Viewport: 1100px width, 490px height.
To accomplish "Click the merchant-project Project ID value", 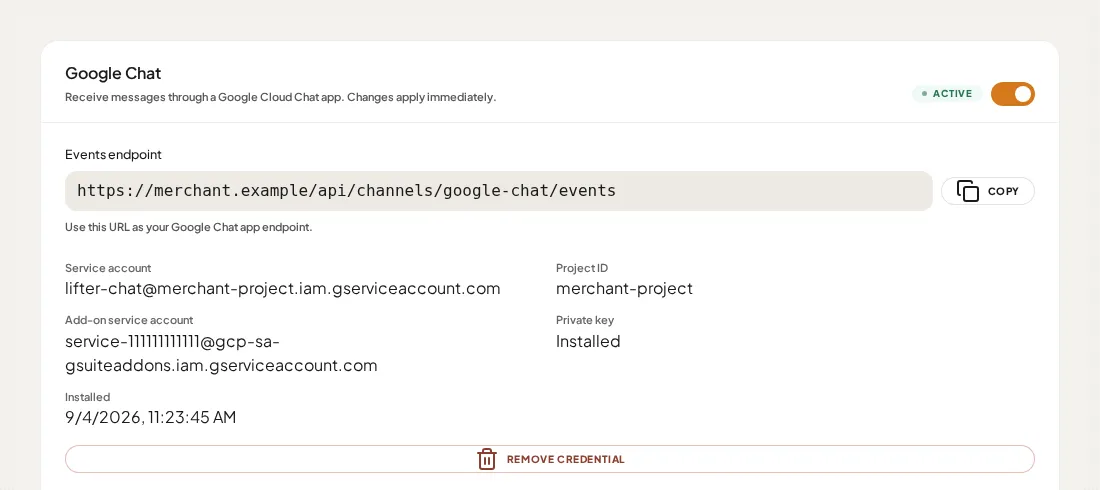I will pos(624,289).
